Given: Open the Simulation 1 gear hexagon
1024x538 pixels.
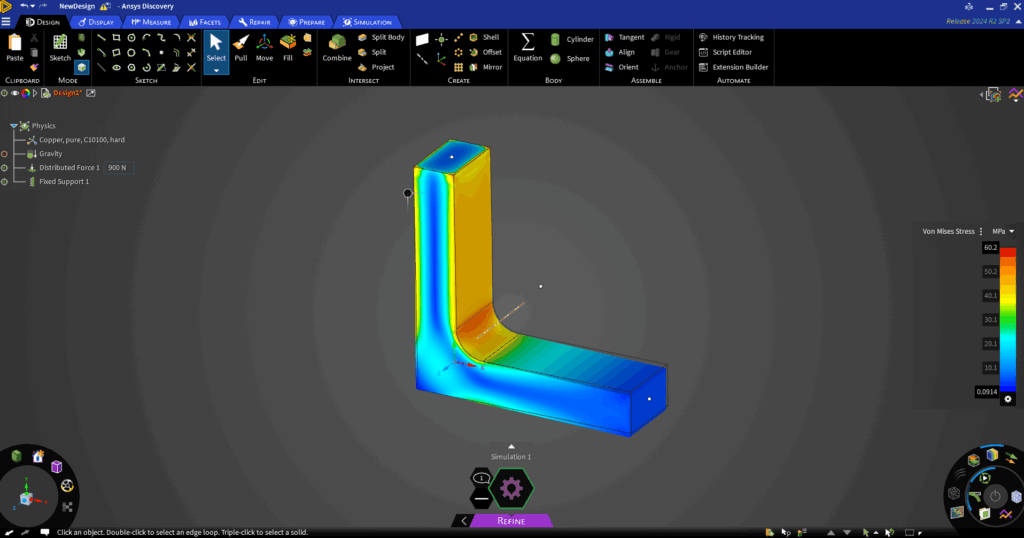Looking at the screenshot, I should [511, 488].
